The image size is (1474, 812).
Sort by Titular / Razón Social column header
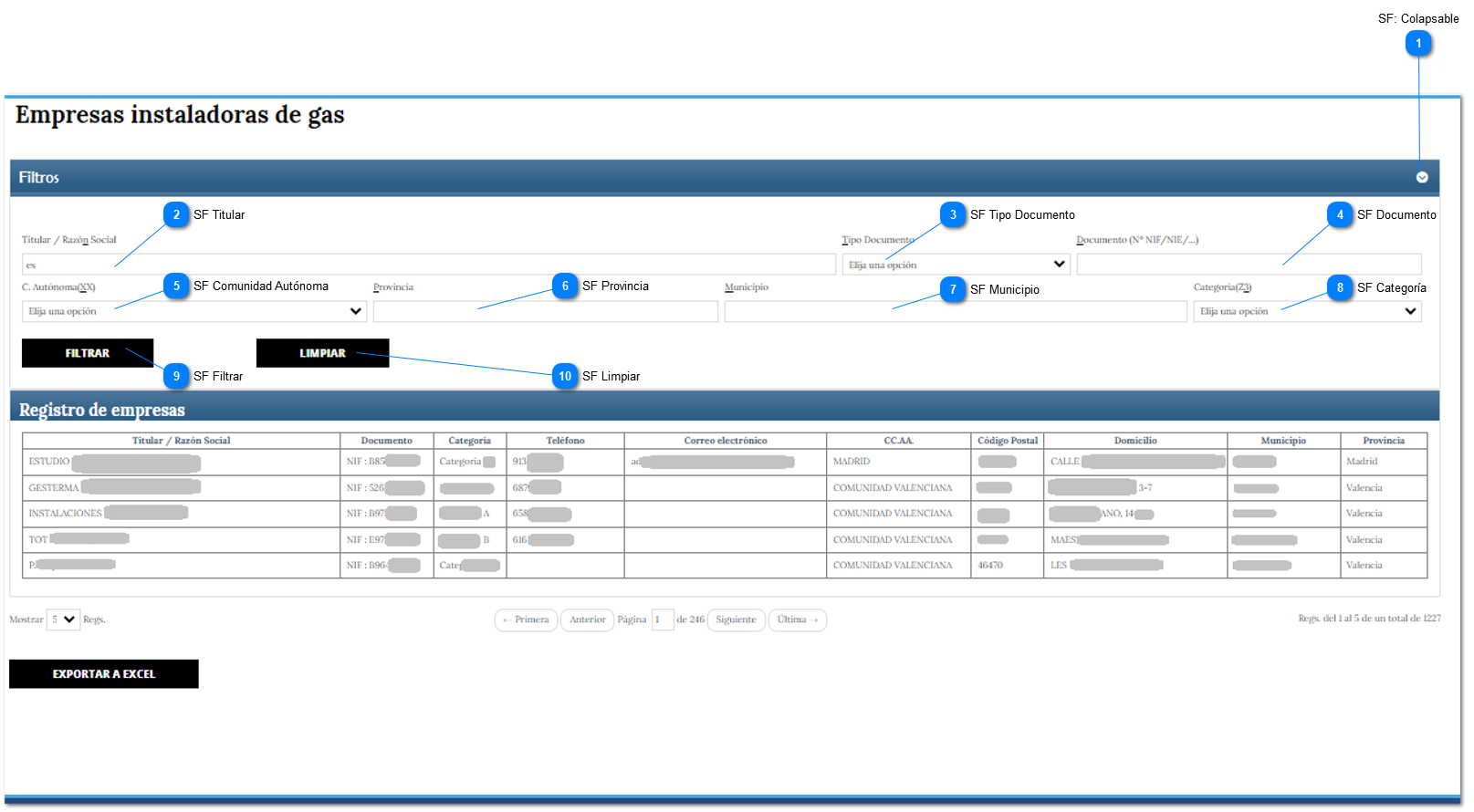tap(181, 441)
